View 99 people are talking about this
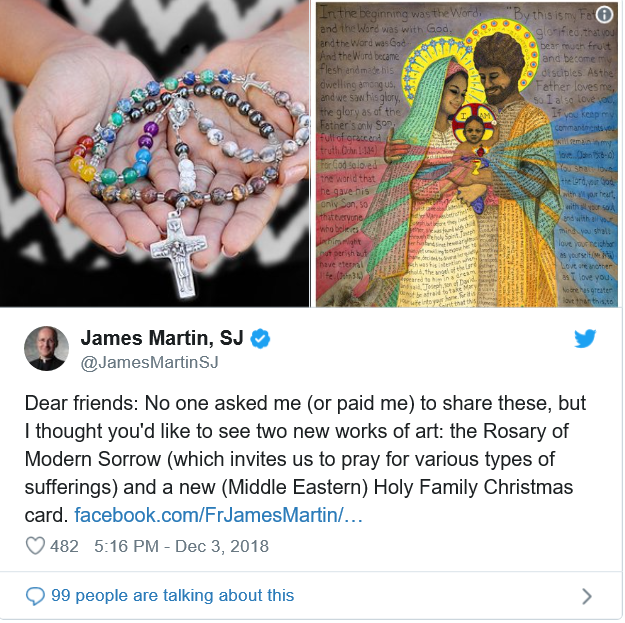 (173, 595)
